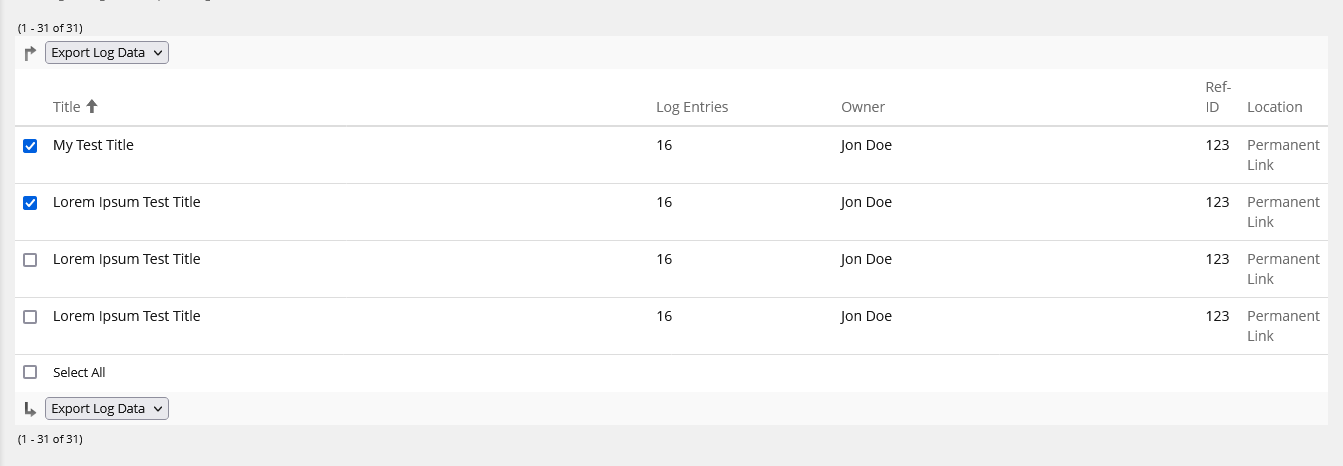The height and width of the screenshot is (466, 1343).
Task: Click the My Test Title entry name
Action: pos(93,145)
